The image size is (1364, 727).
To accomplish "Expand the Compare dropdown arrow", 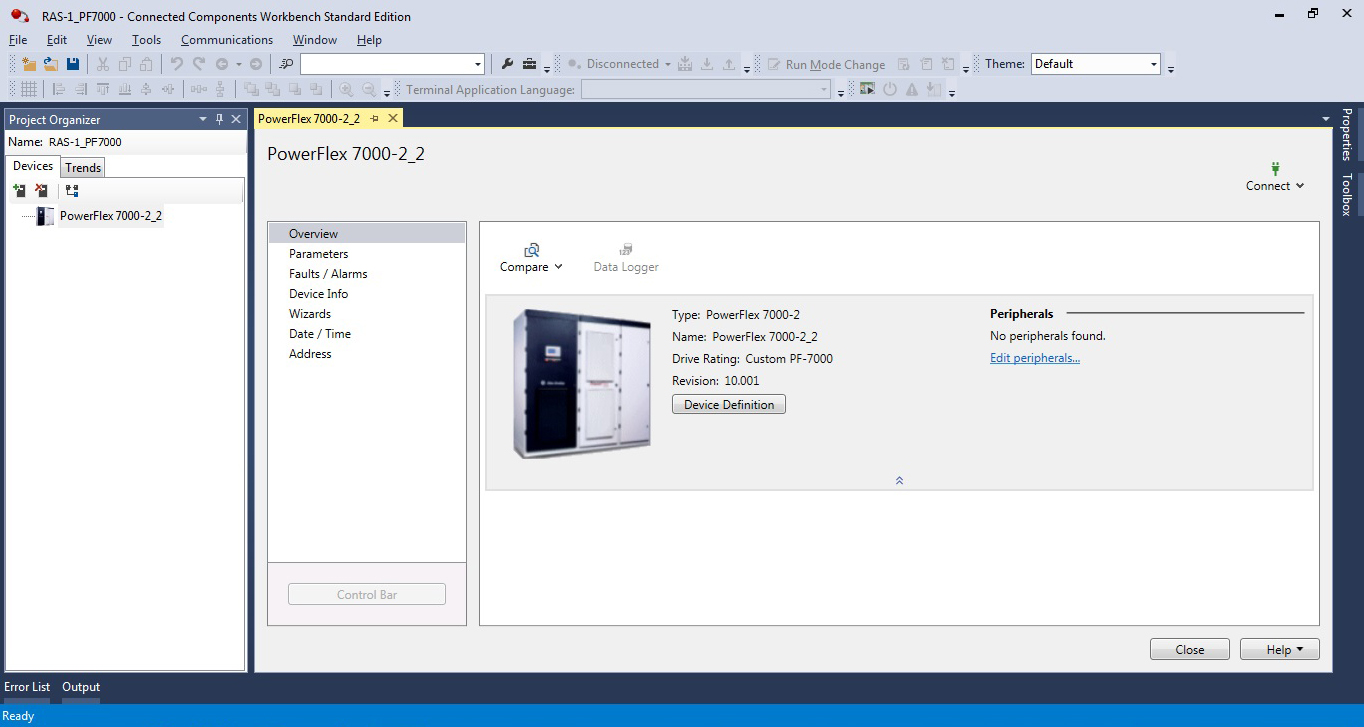I will (558, 267).
